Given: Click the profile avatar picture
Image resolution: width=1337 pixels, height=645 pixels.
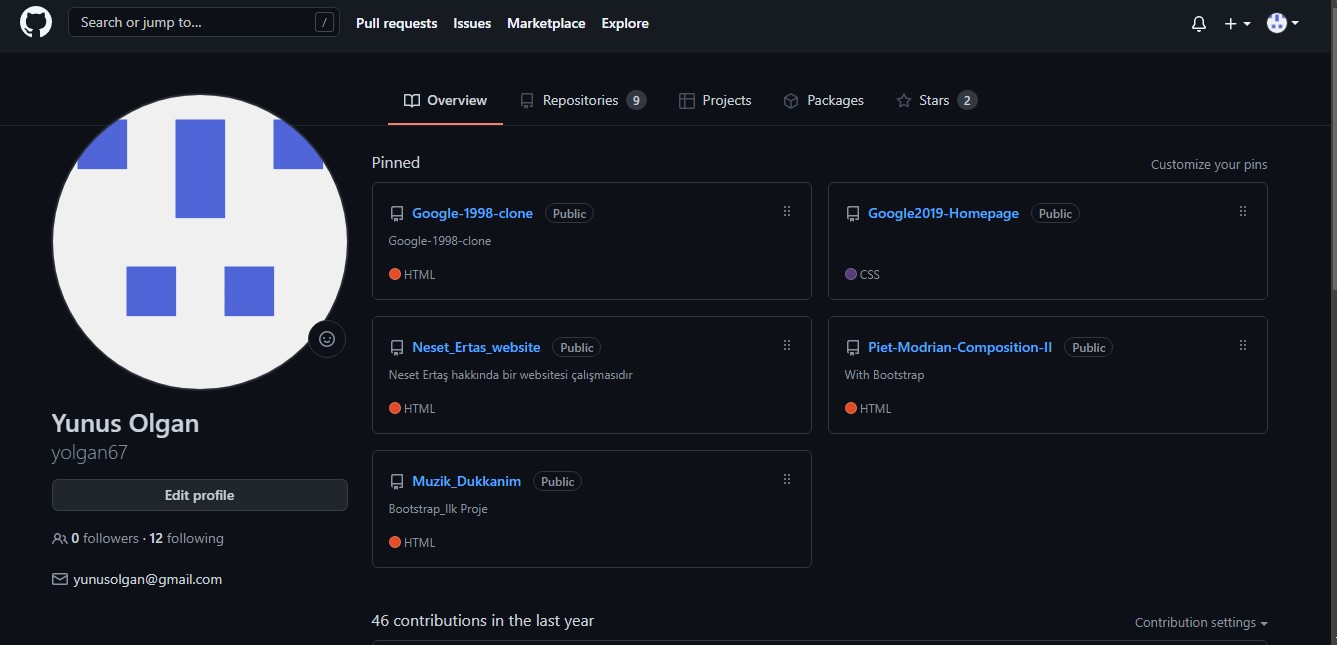Looking at the screenshot, I should (200, 242).
